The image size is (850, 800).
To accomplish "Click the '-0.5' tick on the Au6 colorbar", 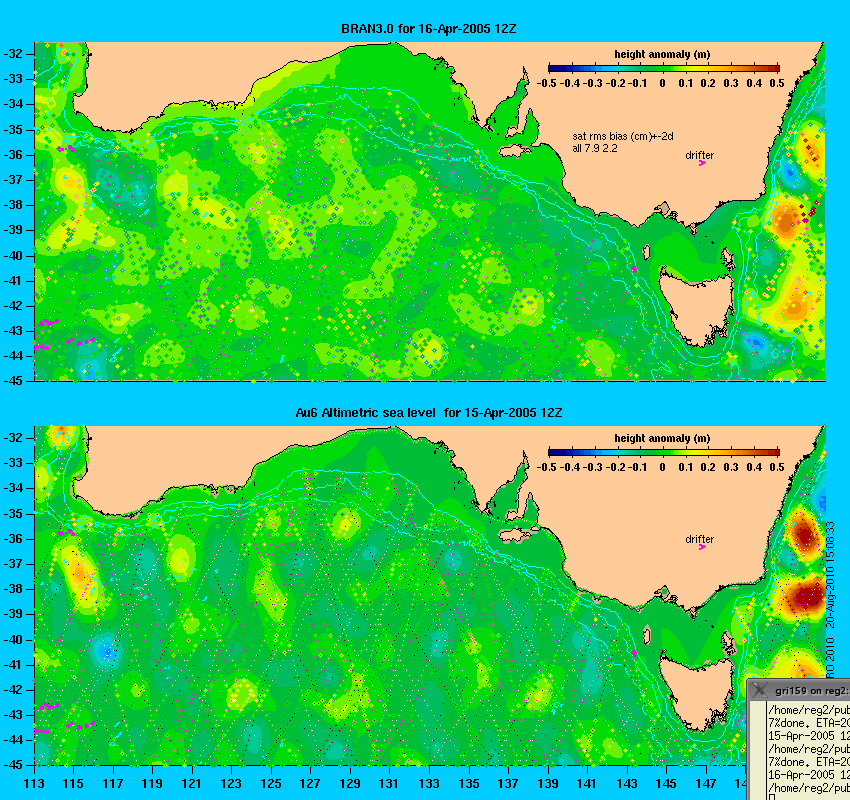I will click(x=546, y=467).
